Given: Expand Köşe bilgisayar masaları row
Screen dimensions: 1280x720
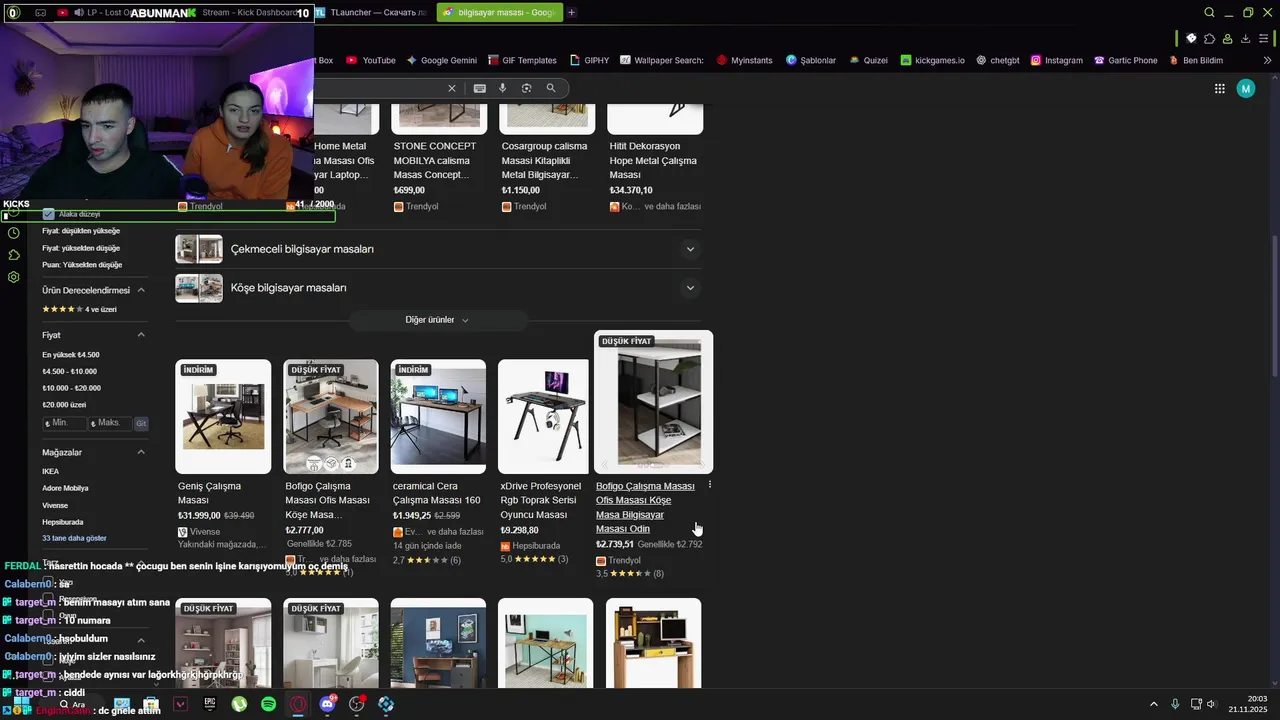Looking at the screenshot, I should point(438,288).
